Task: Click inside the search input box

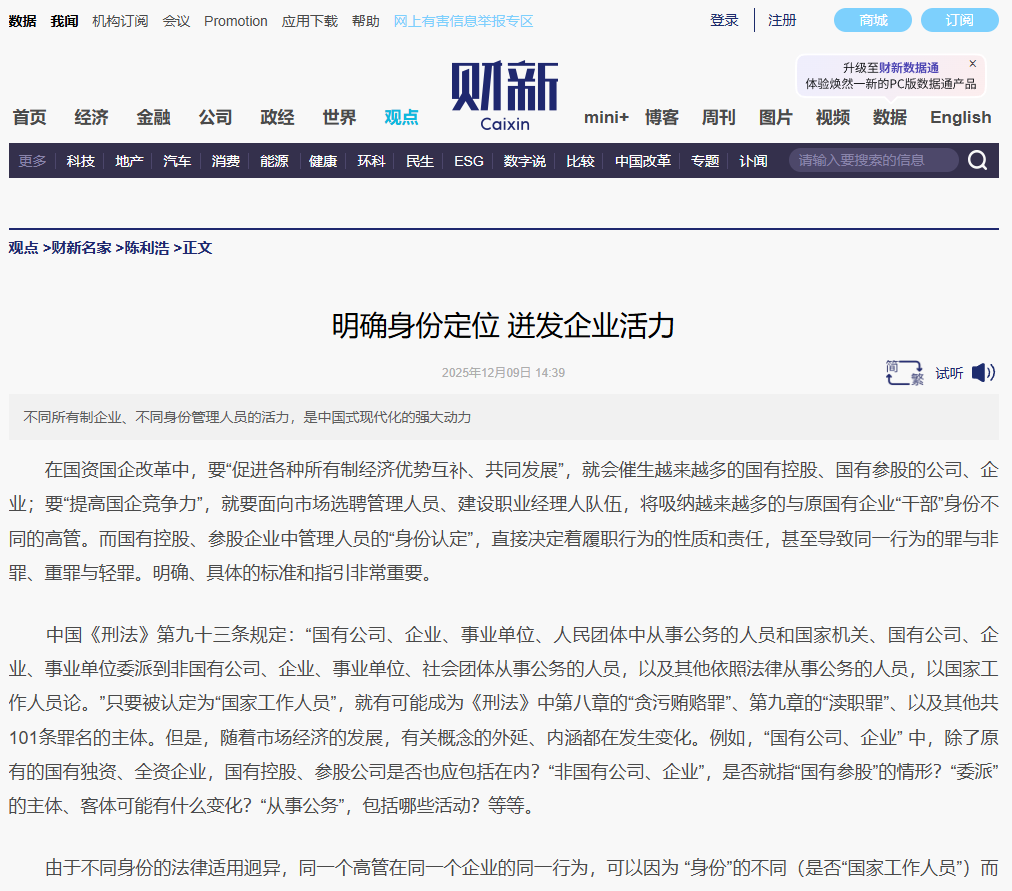Action: point(870,159)
